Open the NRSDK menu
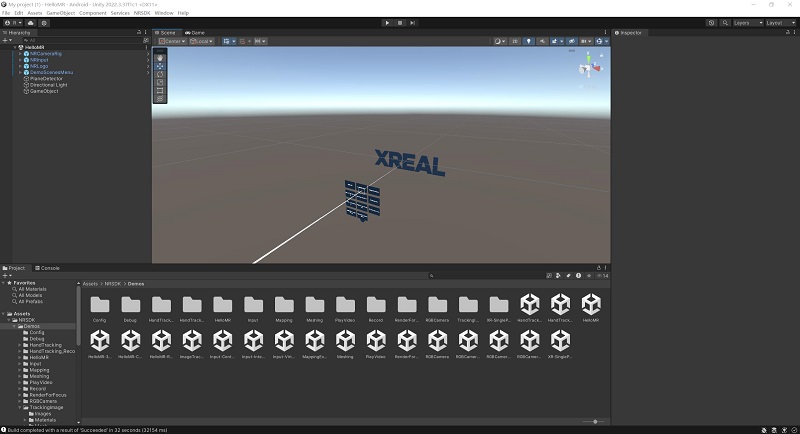The image size is (800, 434). 142,13
